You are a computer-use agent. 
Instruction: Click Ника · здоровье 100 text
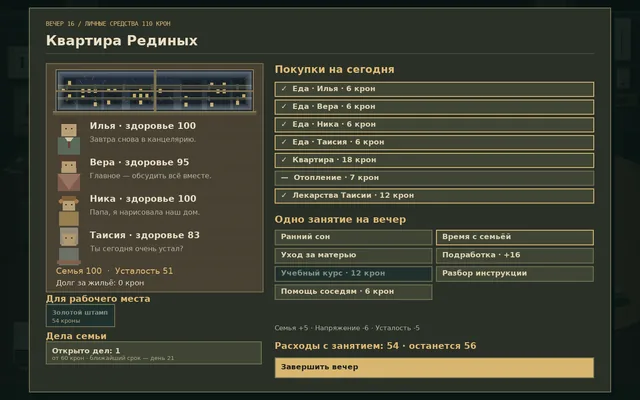click(x=143, y=199)
